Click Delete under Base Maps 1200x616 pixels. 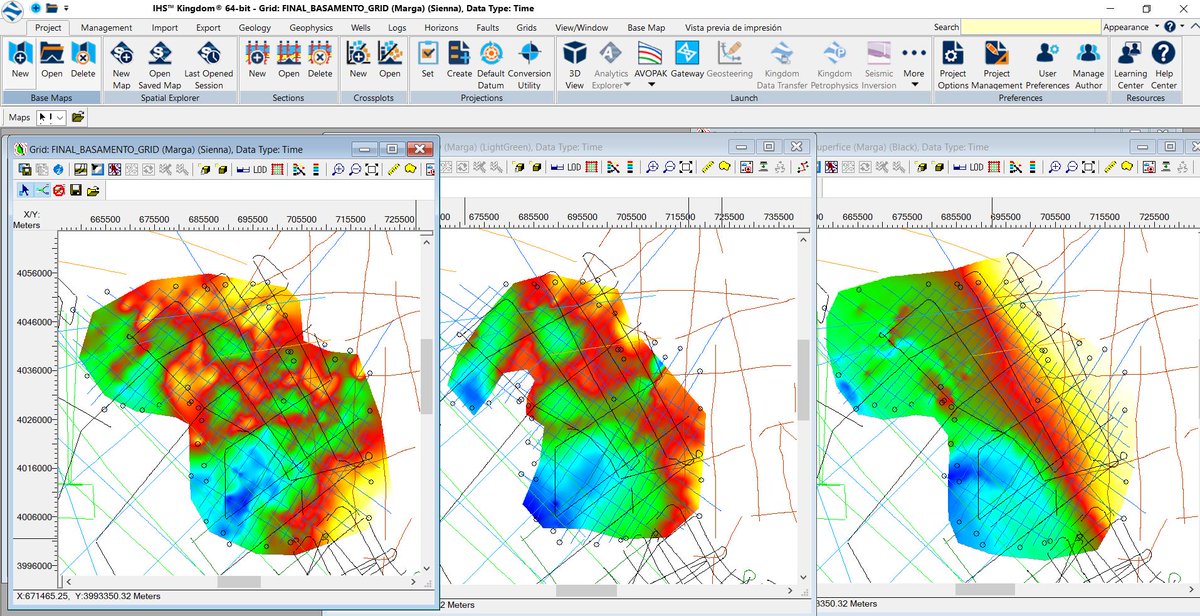(x=83, y=59)
